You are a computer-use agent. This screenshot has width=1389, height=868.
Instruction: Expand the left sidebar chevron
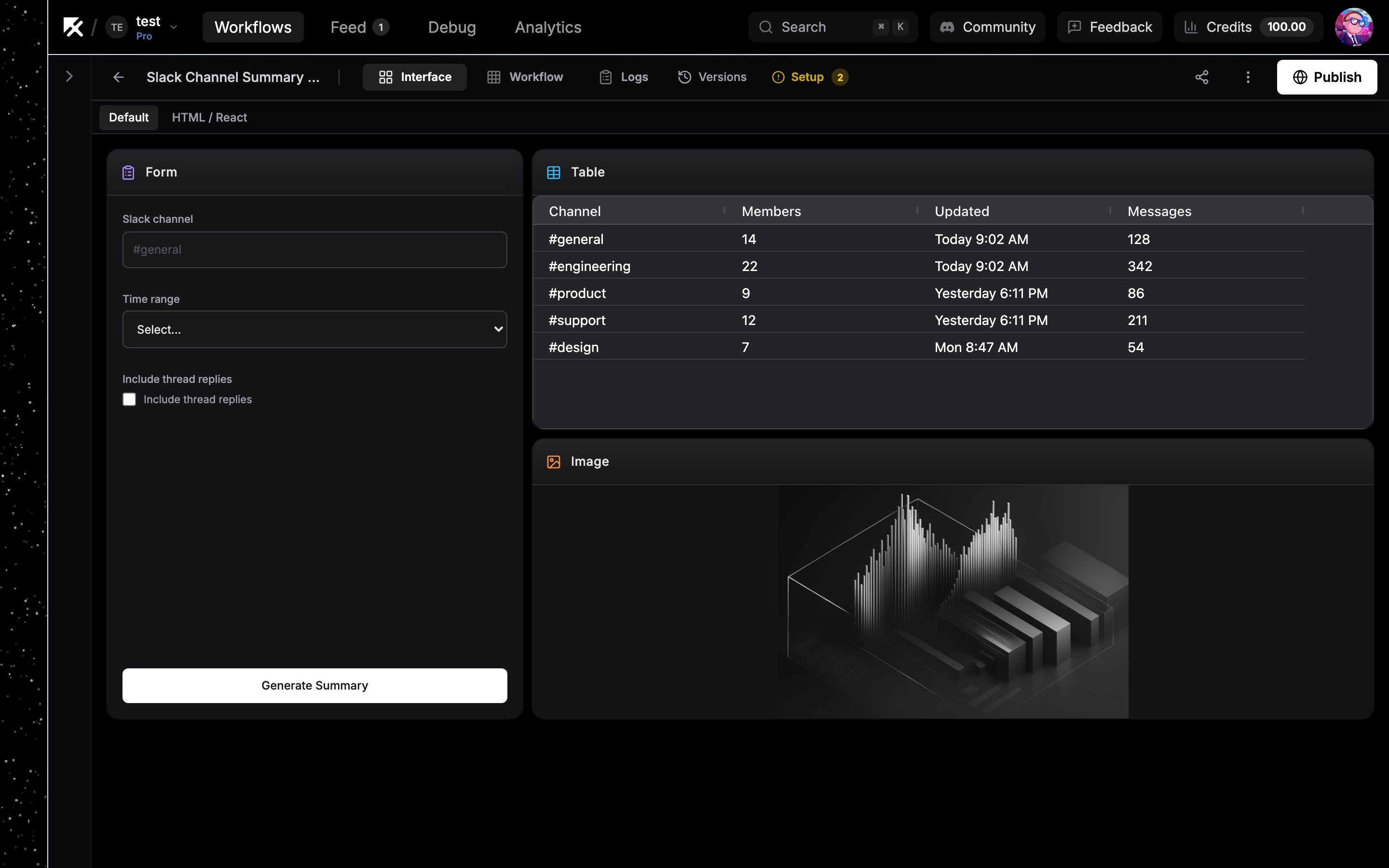(x=69, y=76)
